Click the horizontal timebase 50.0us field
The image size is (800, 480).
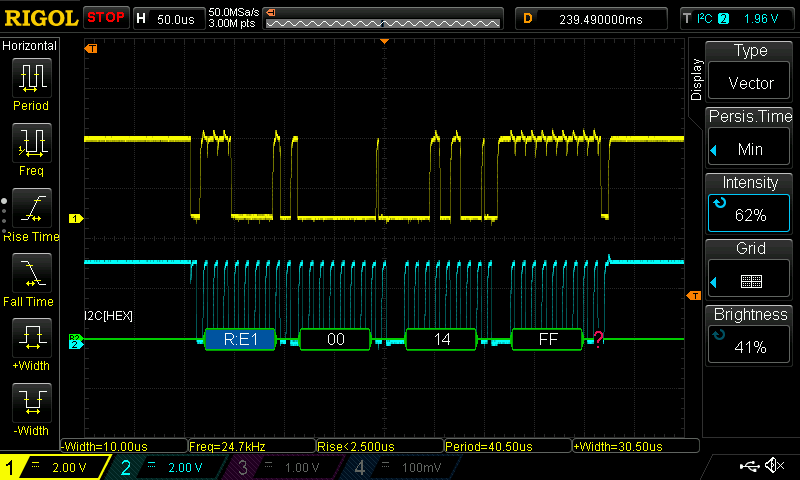169,19
